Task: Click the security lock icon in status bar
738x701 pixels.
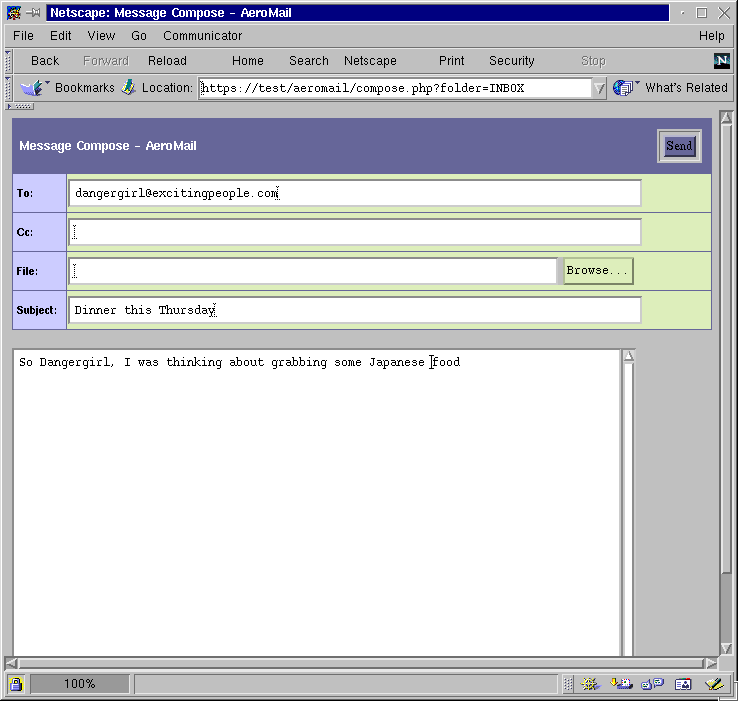Action: (16, 684)
